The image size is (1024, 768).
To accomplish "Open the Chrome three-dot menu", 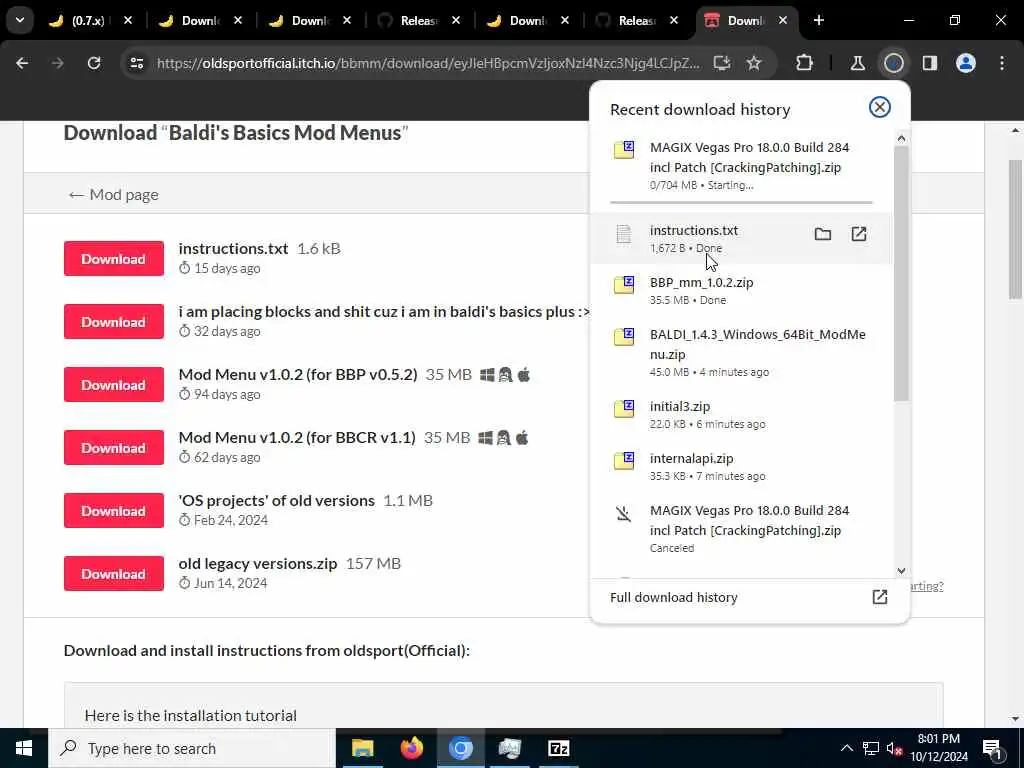I will [1002, 63].
